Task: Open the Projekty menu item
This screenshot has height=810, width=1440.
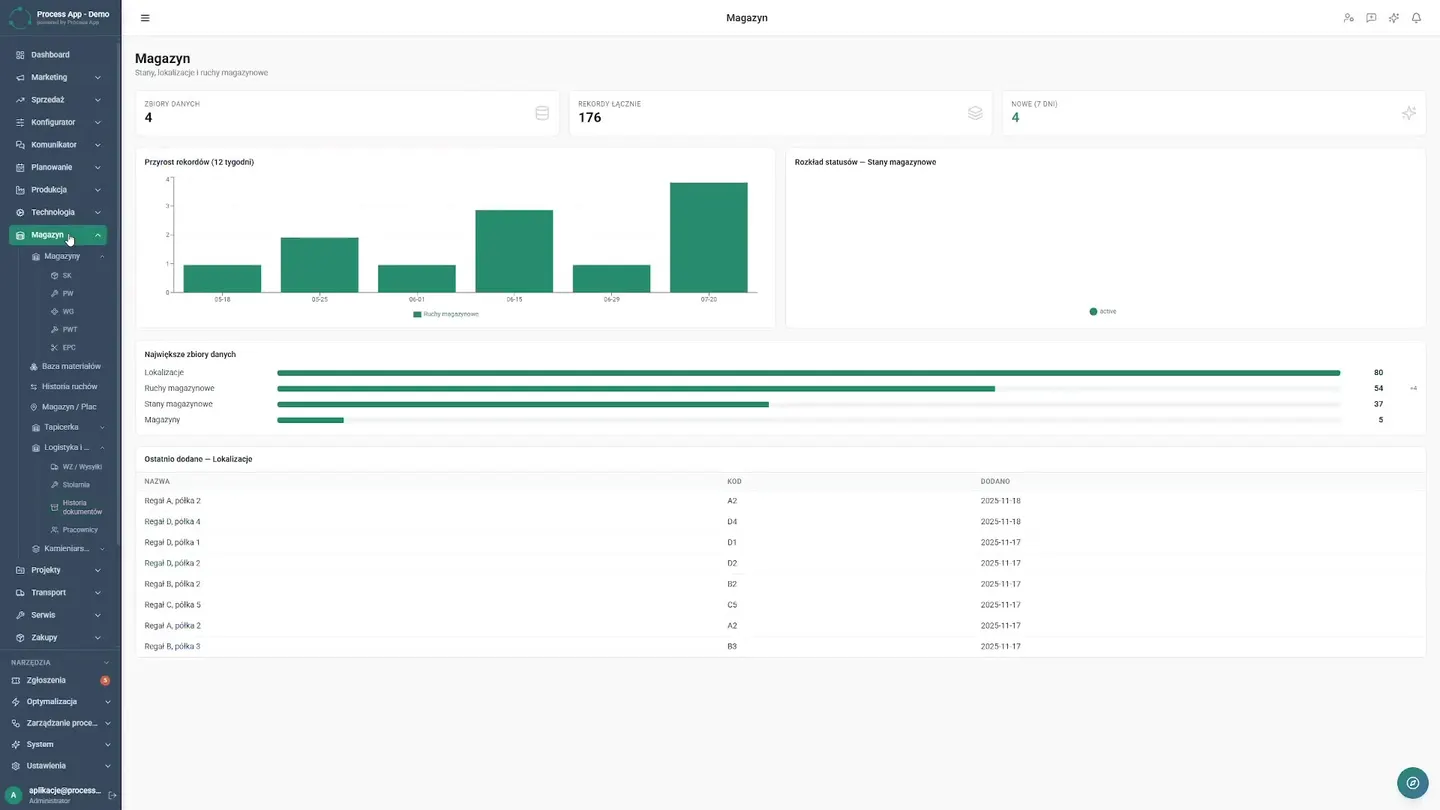Action: 58,570
